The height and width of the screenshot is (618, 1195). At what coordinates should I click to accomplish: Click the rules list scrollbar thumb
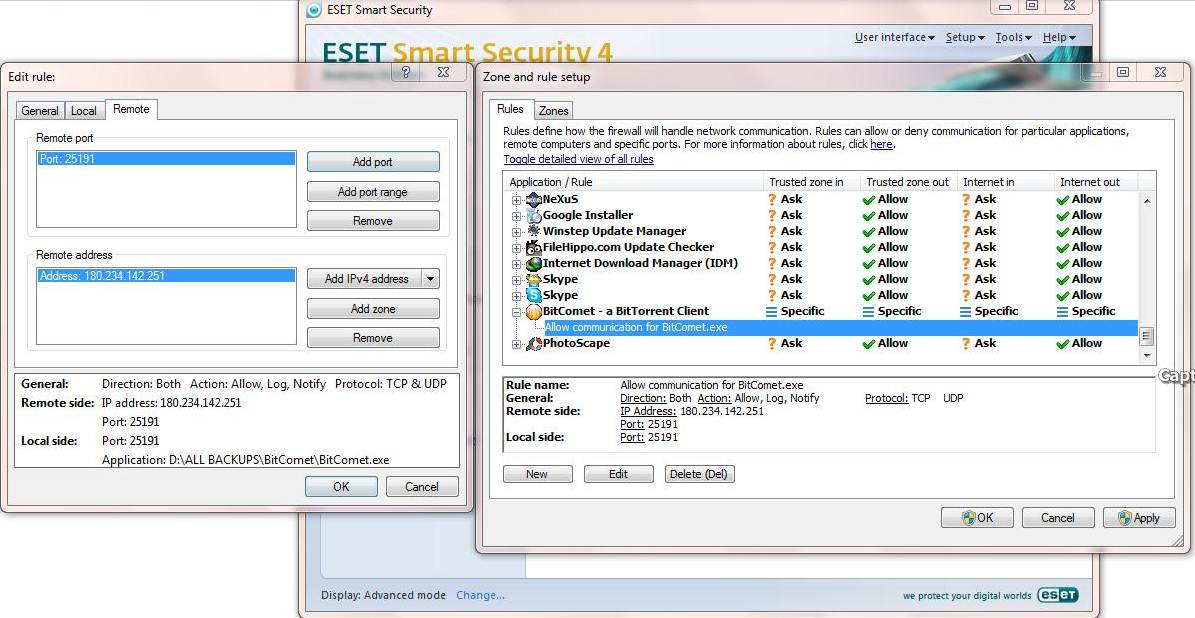[1146, 336]
